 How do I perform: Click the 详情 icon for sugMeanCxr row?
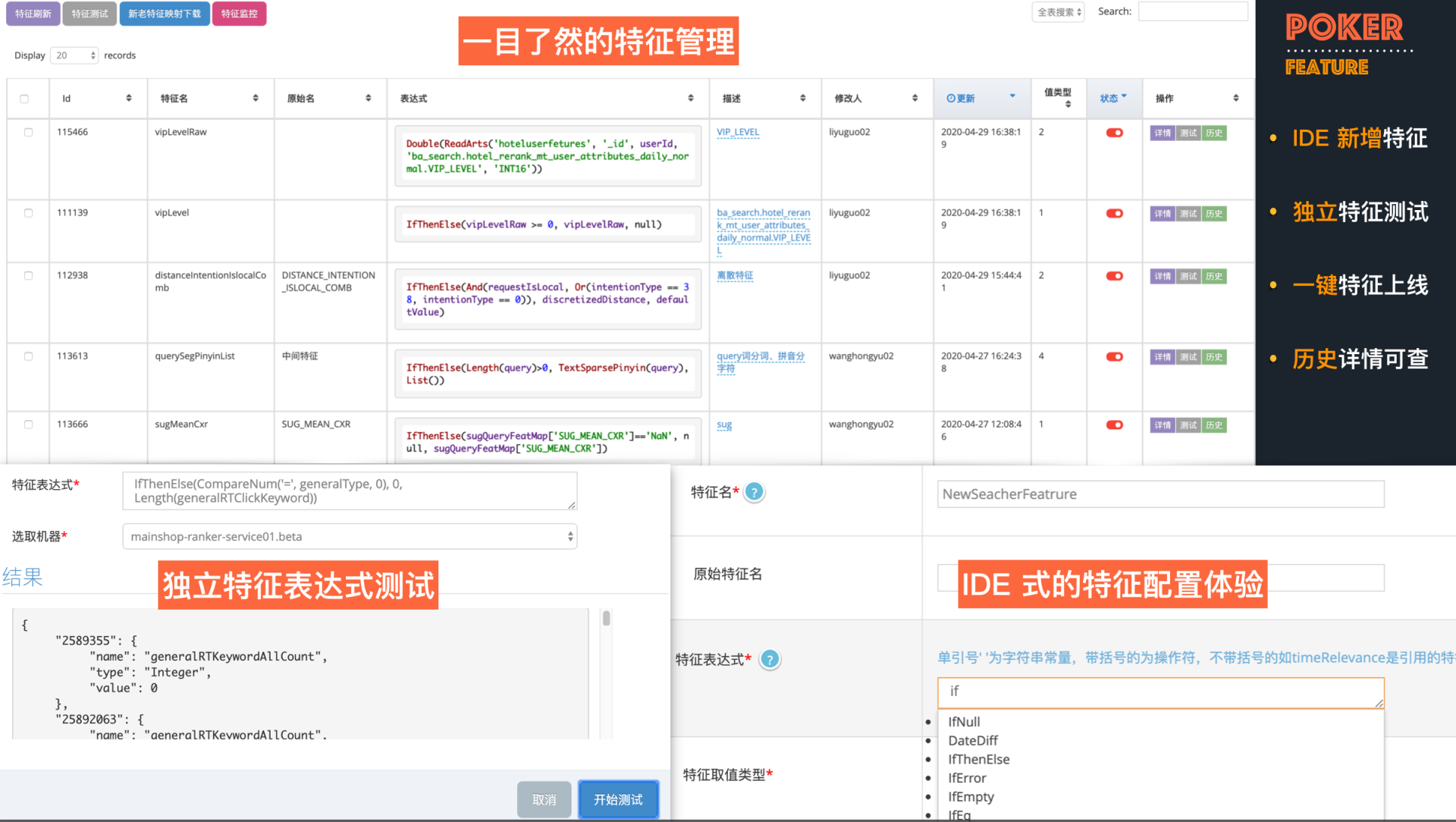pyautogui.click(x=1162, y=425)
